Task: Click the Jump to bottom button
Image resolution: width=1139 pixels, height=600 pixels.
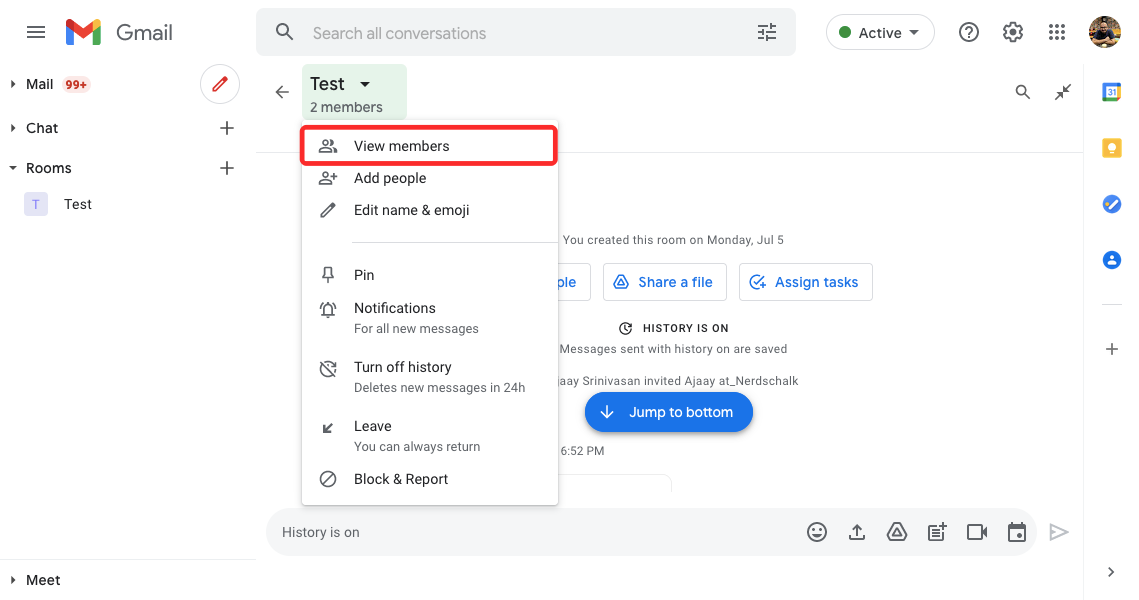Action: [668, 412]
